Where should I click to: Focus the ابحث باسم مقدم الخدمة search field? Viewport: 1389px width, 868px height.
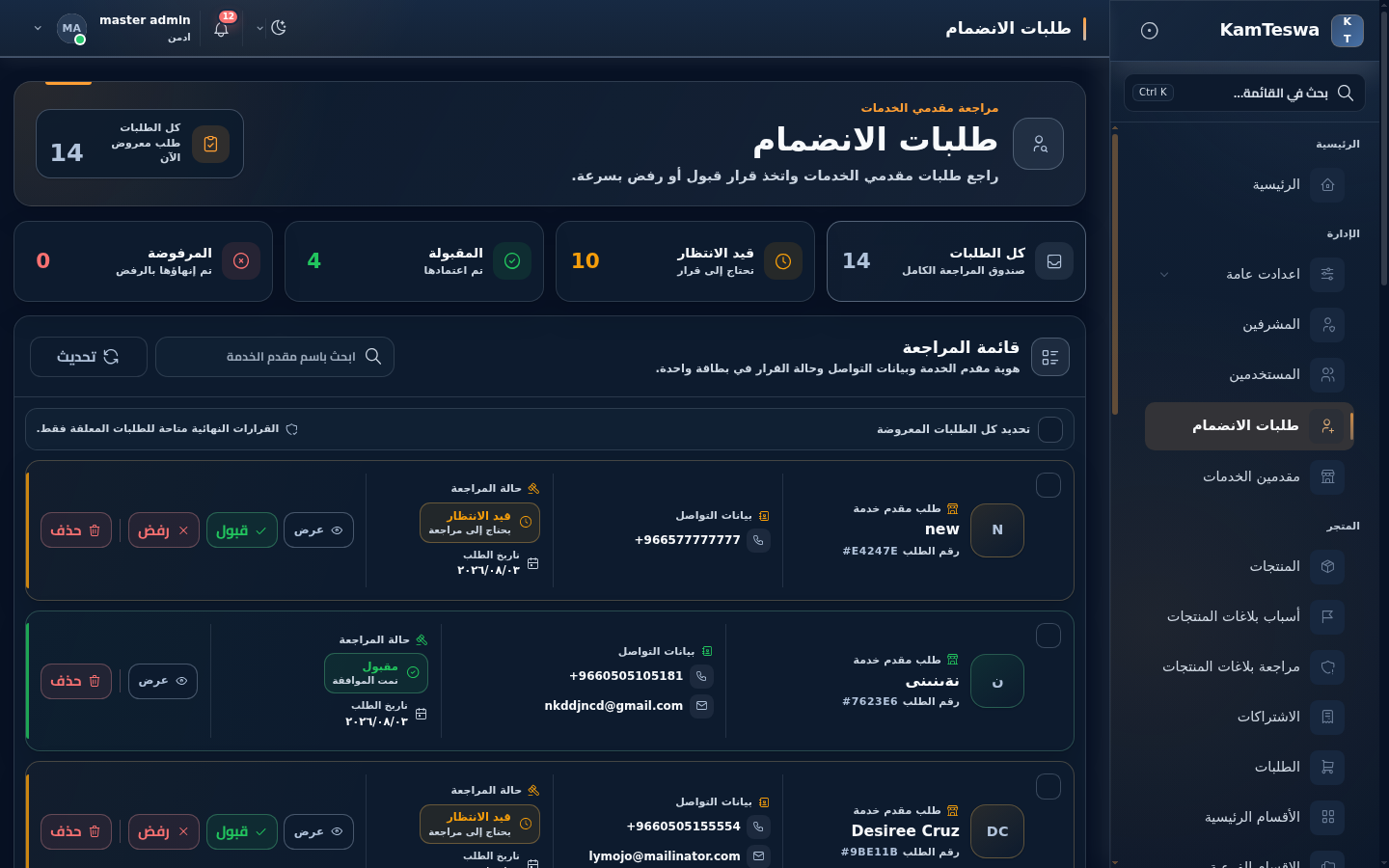coord(275,357)
